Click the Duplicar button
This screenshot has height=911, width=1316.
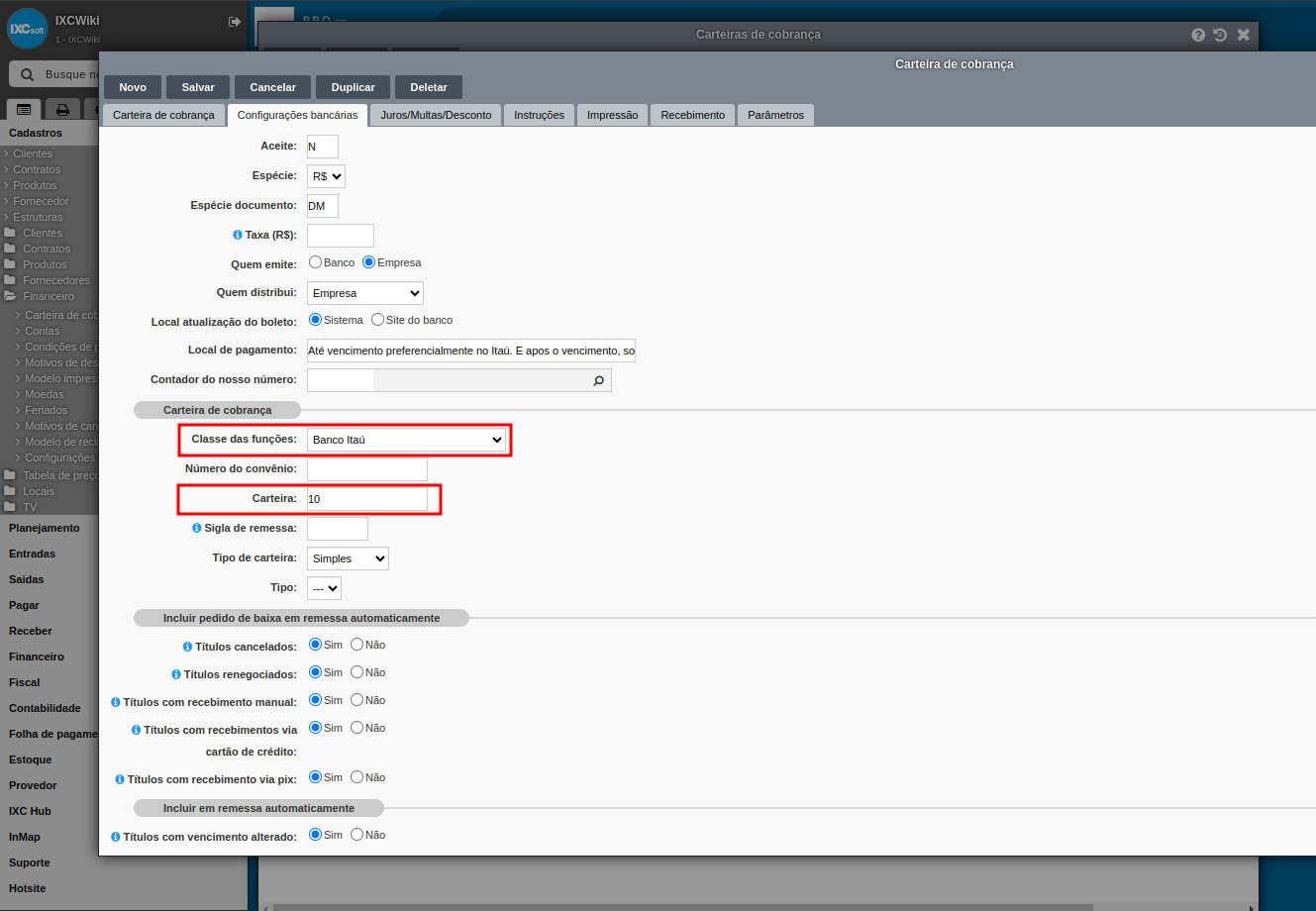(354, 87)
